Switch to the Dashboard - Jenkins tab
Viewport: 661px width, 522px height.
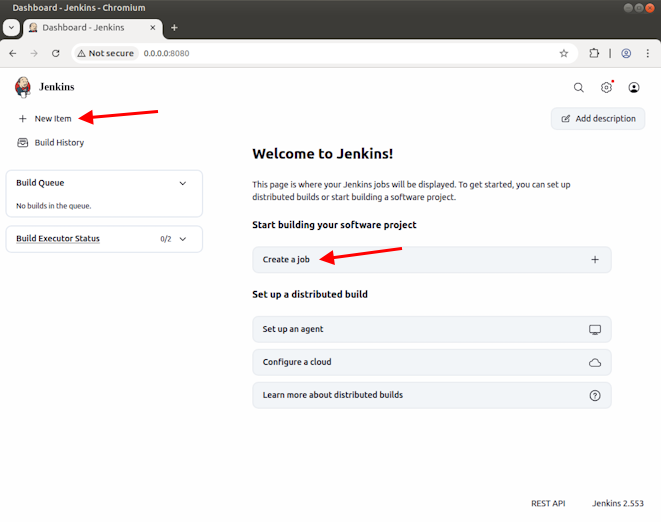point(84,28)
